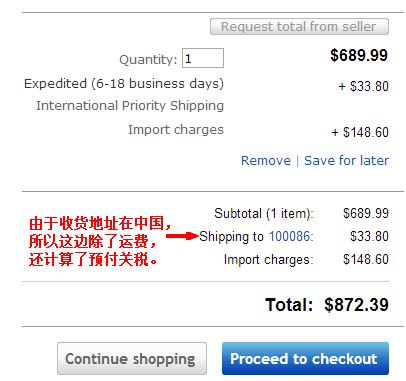Image resolution: width=406 pixels, height=381 pixels.
Task: Select the Expedited (6-18 business days) text
Action: click(x=124, y=83)
